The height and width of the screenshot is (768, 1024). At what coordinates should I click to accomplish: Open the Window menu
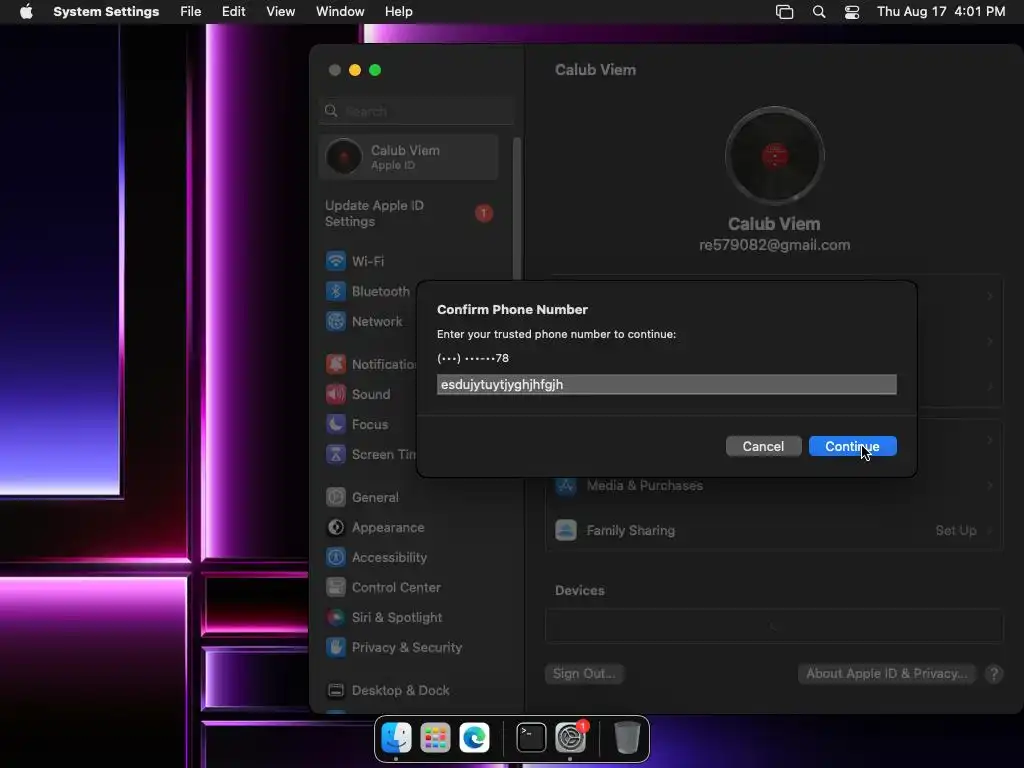(340, 12)
